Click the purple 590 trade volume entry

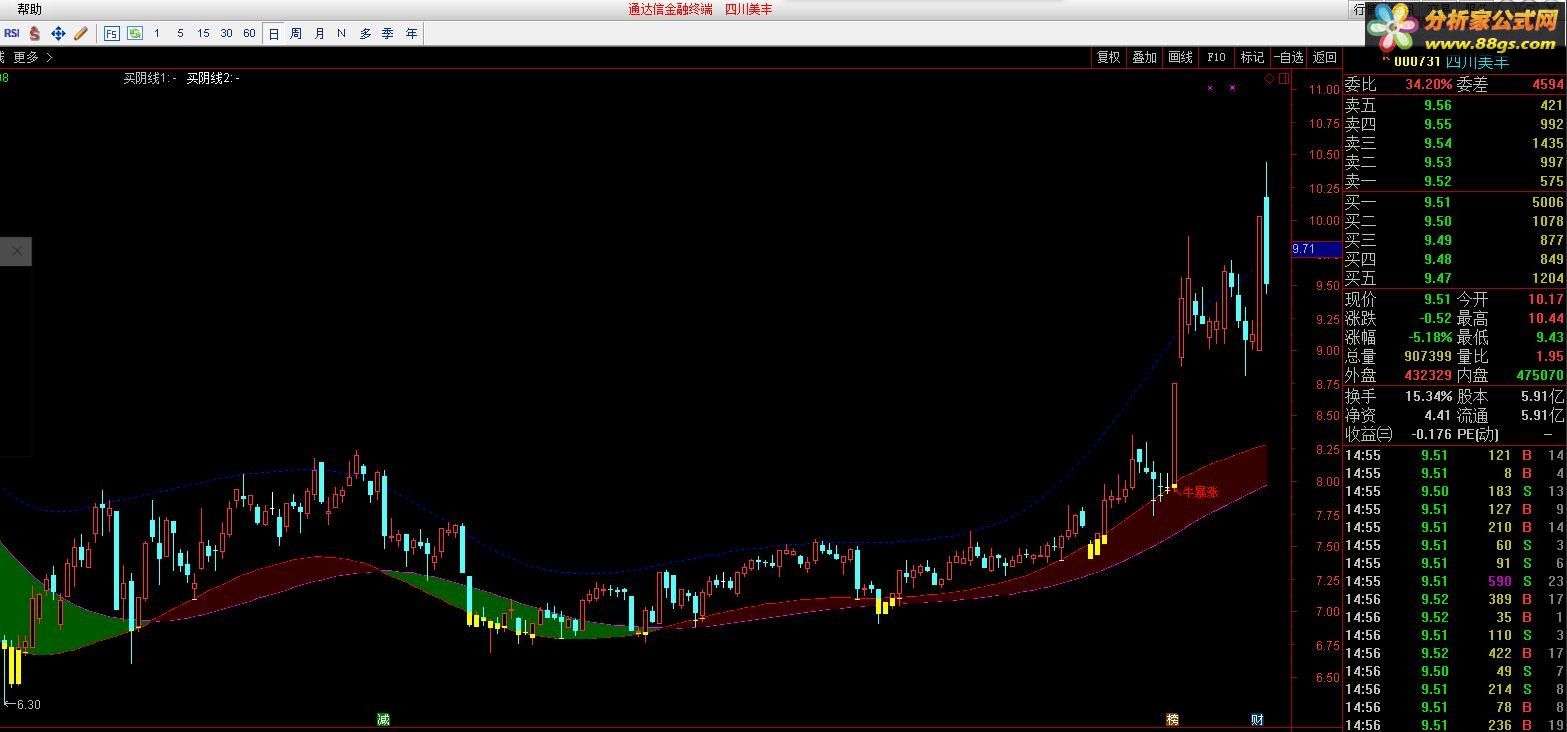(1499, 581)
